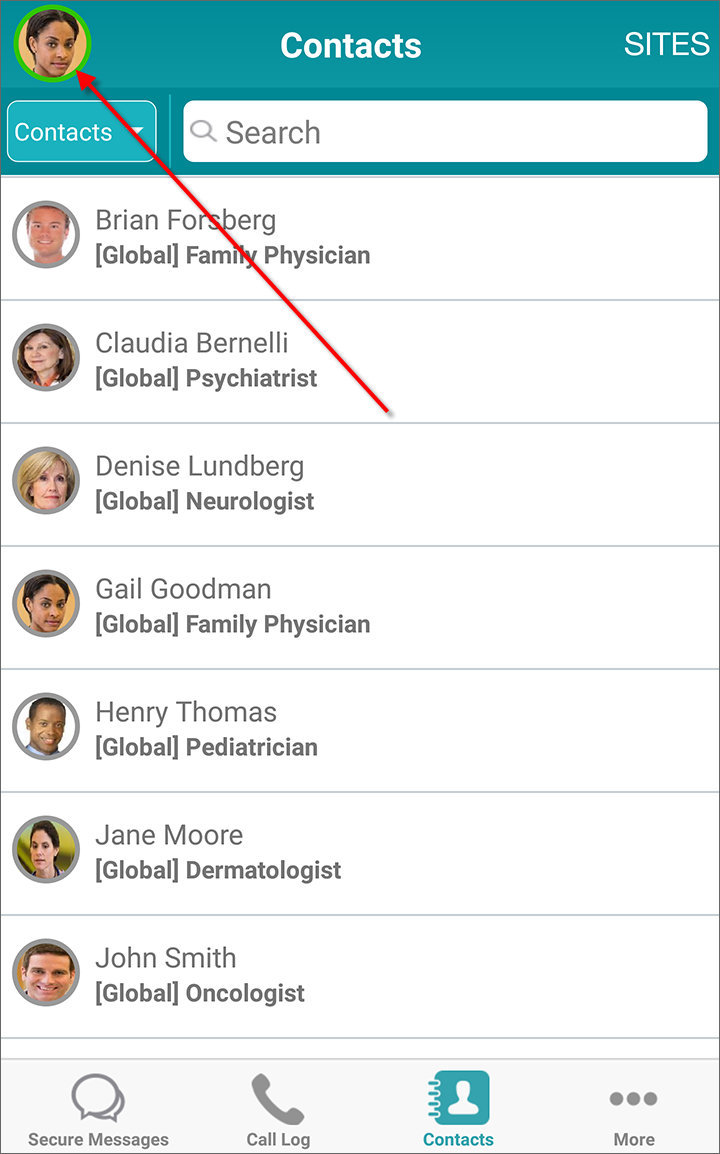Expand the Contacts filter dropdown
Viewport: 720px width, 1154px height.
pos(81,132)
